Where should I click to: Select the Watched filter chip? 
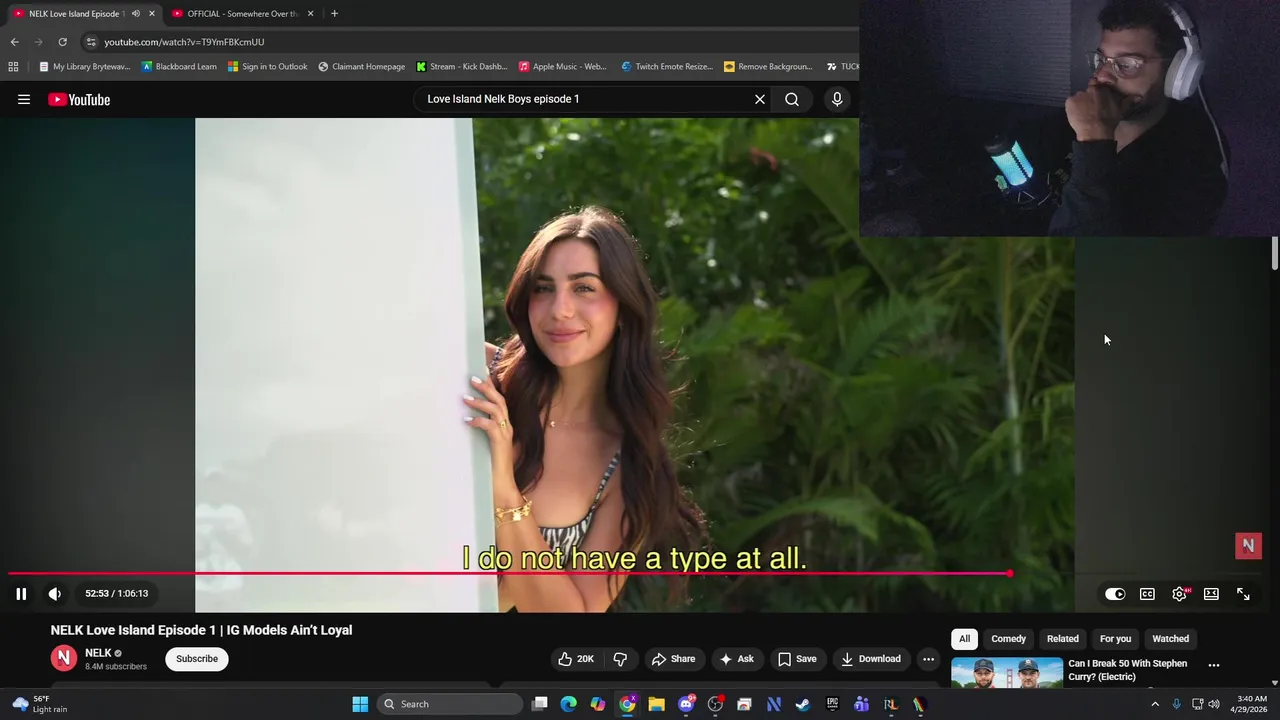tap(1170, 639)
